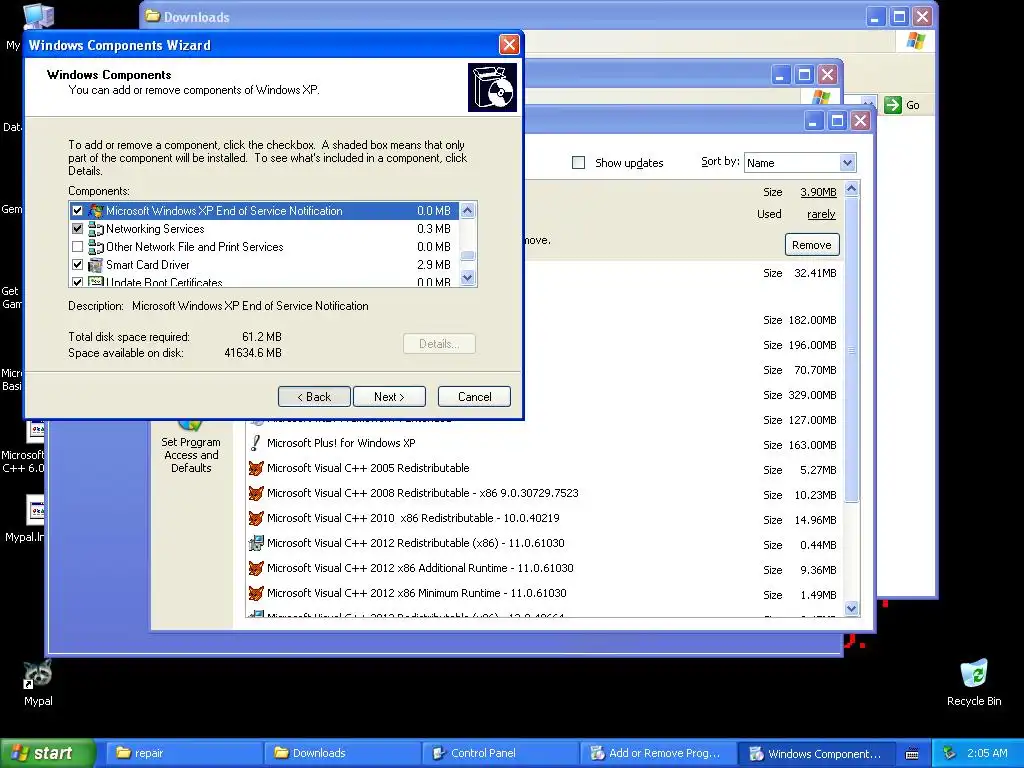Enable the Show updates checkbox
This screenshot has height=768, width=1024.
pyautogui.click(x=579, y=163)
